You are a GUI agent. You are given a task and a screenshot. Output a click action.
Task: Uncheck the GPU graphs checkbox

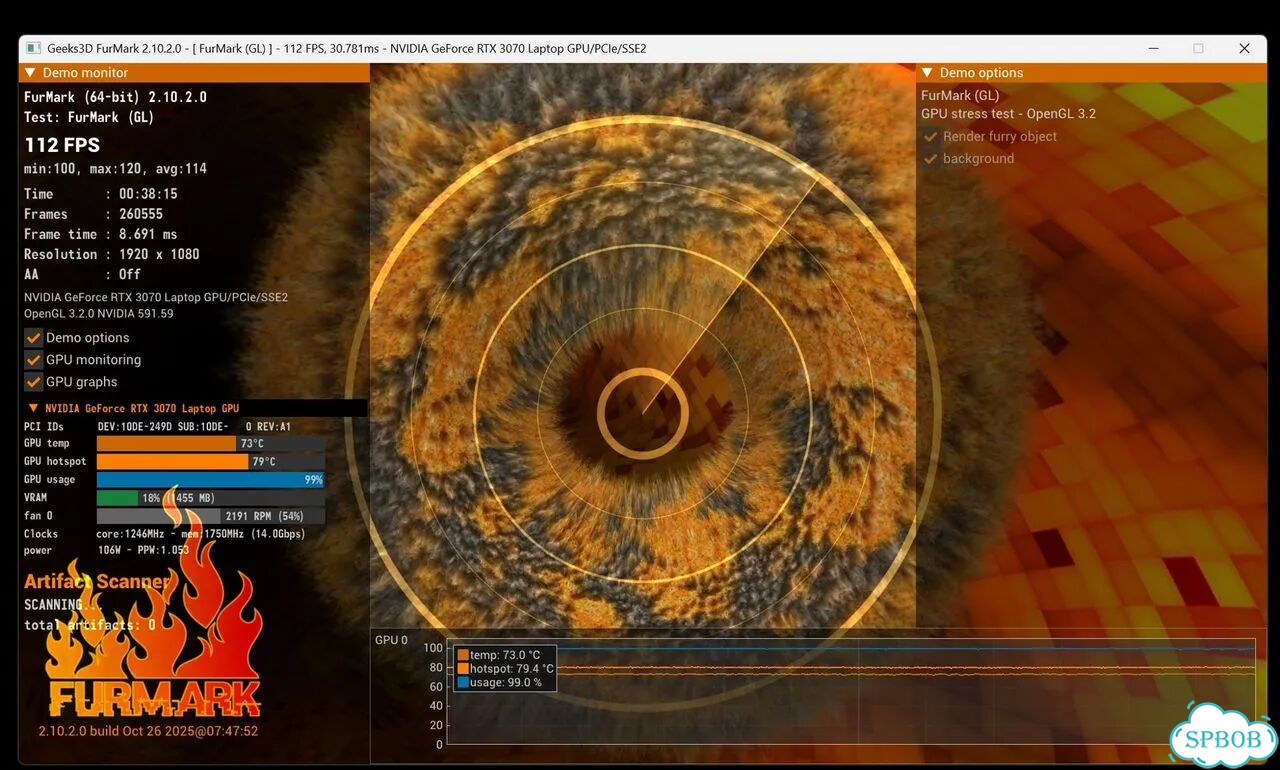34,382
